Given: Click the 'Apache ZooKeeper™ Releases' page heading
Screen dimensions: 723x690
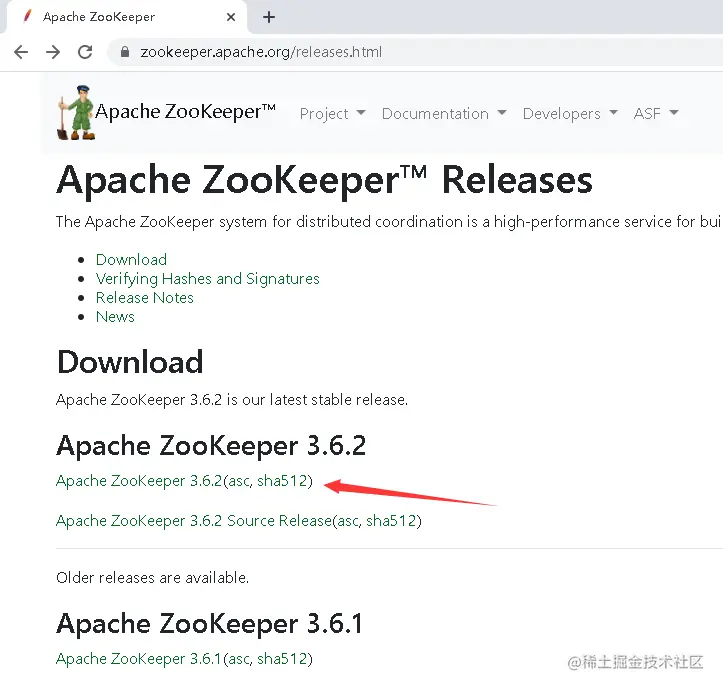Looking at the screenshot, I should tap(325, 180).
